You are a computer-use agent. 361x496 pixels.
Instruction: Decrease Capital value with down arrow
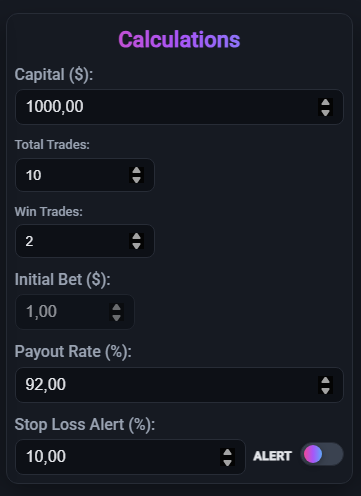[x=325, y=112]
